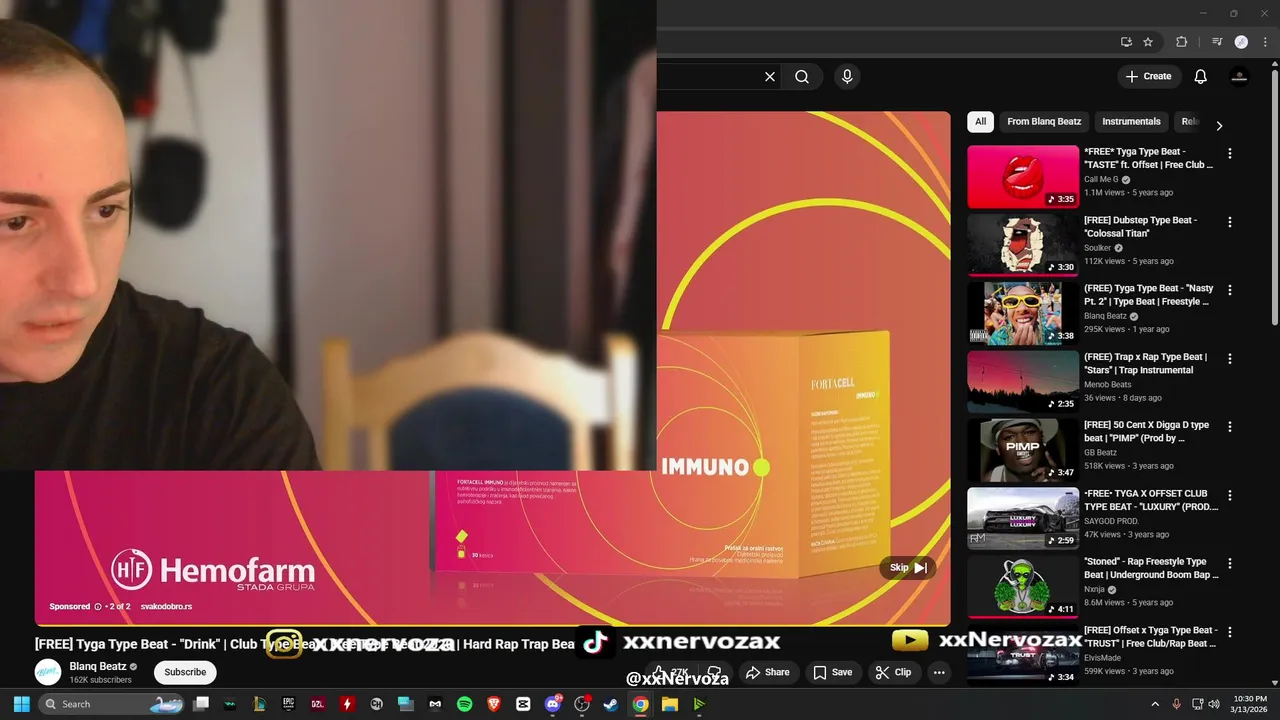Click the Call Me G channel name
1280x720 pixels.
(1101, 180)
